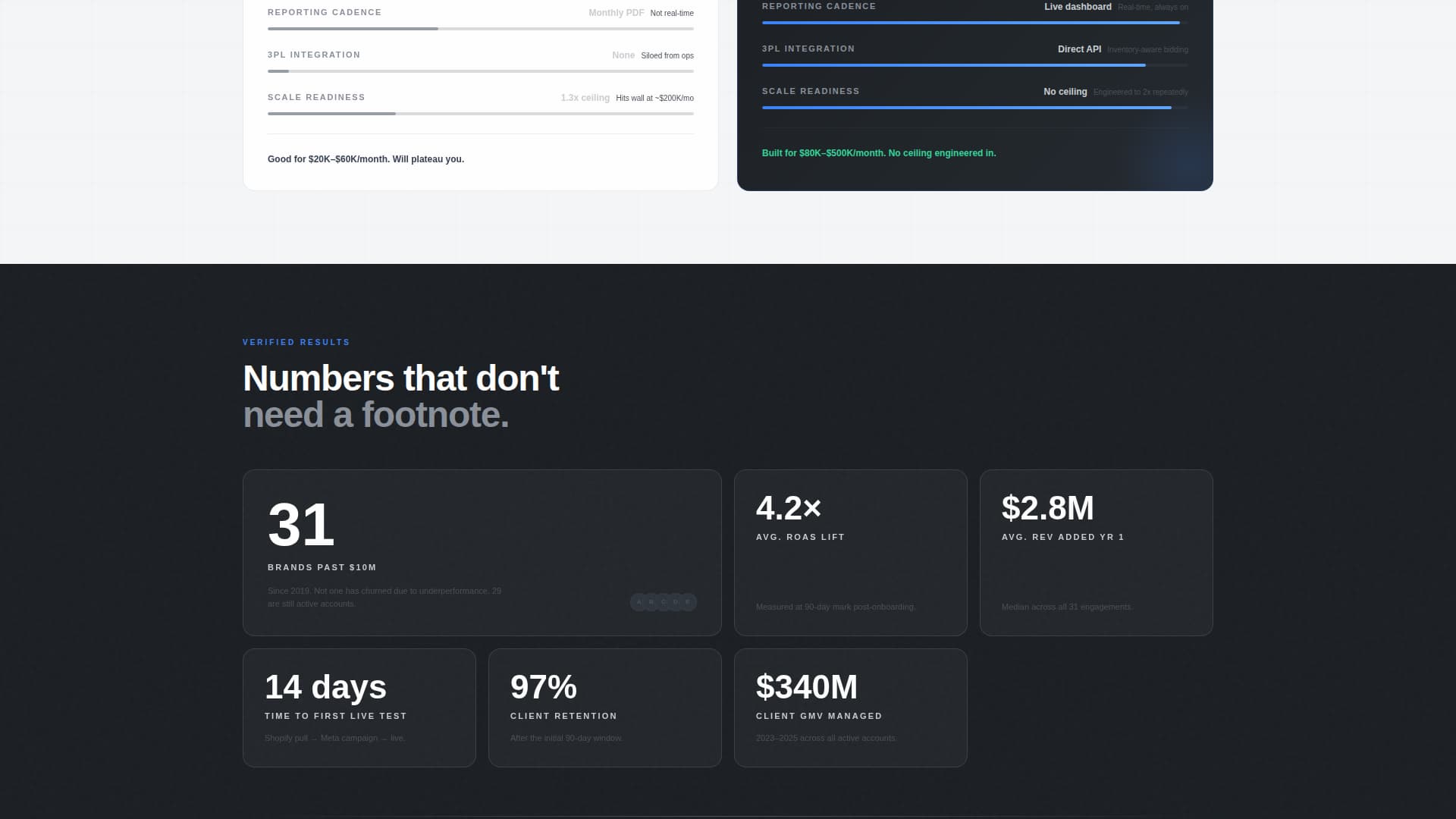
Task: Click the avatar badge labeled D
Action: [676, 602]
